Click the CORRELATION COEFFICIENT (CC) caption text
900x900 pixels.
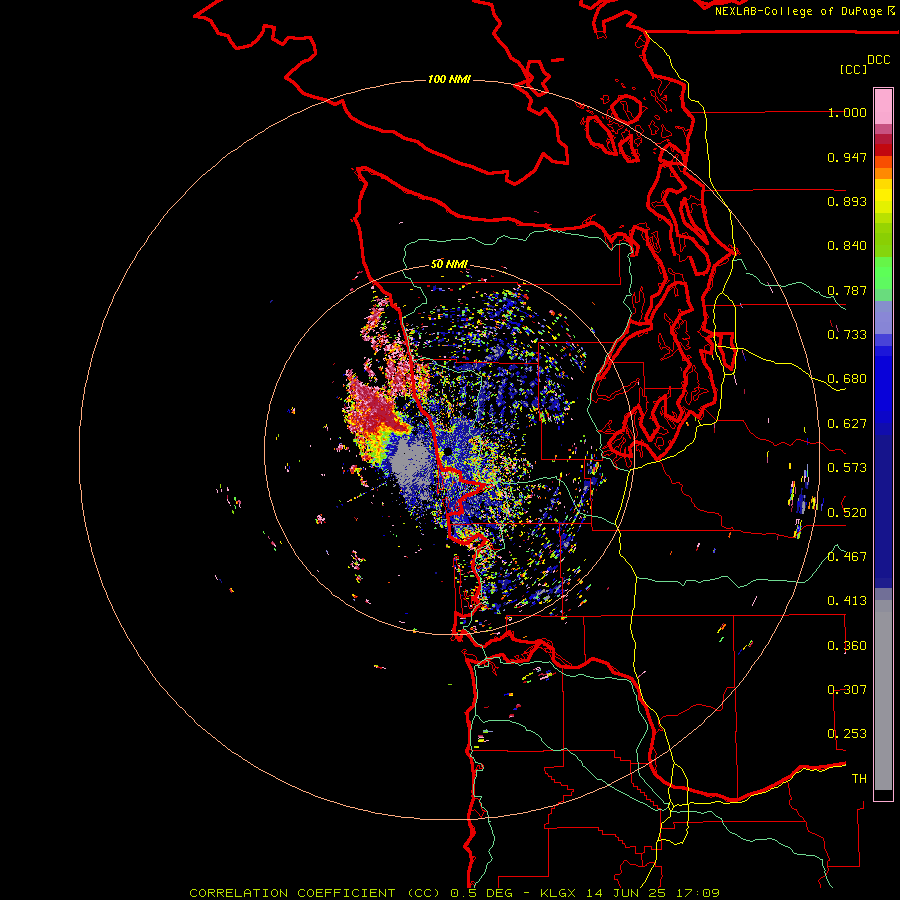pos(314,893)
